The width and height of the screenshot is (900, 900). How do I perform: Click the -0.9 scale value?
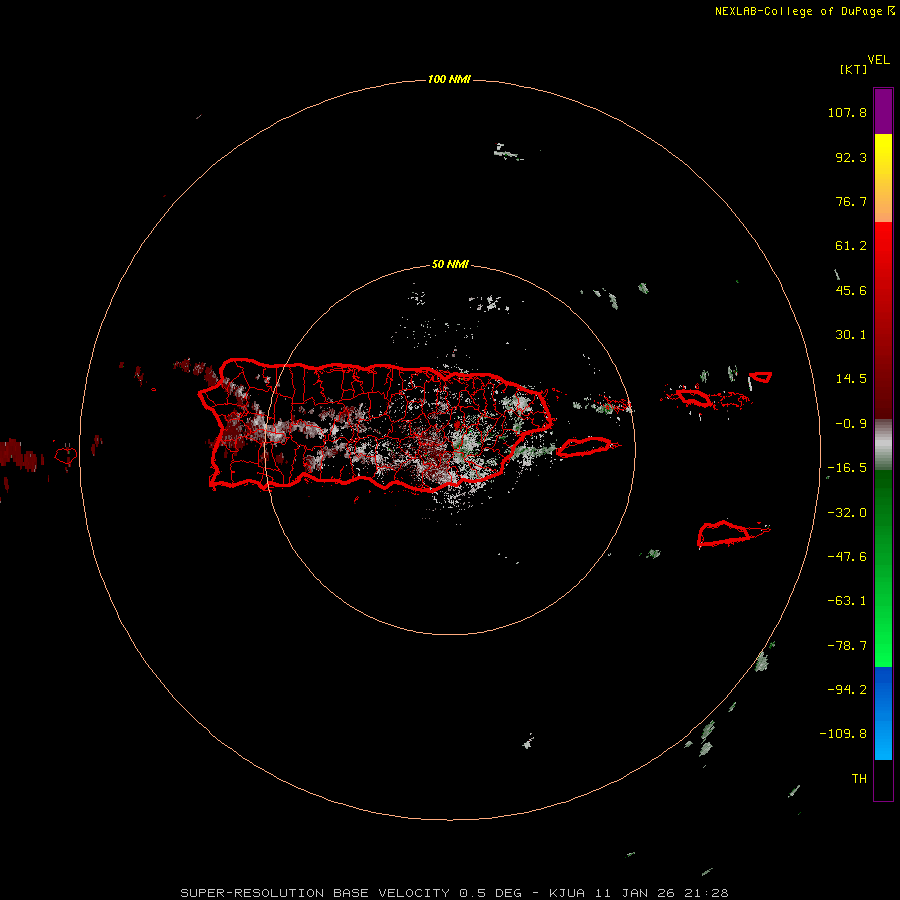click(851, 424)
